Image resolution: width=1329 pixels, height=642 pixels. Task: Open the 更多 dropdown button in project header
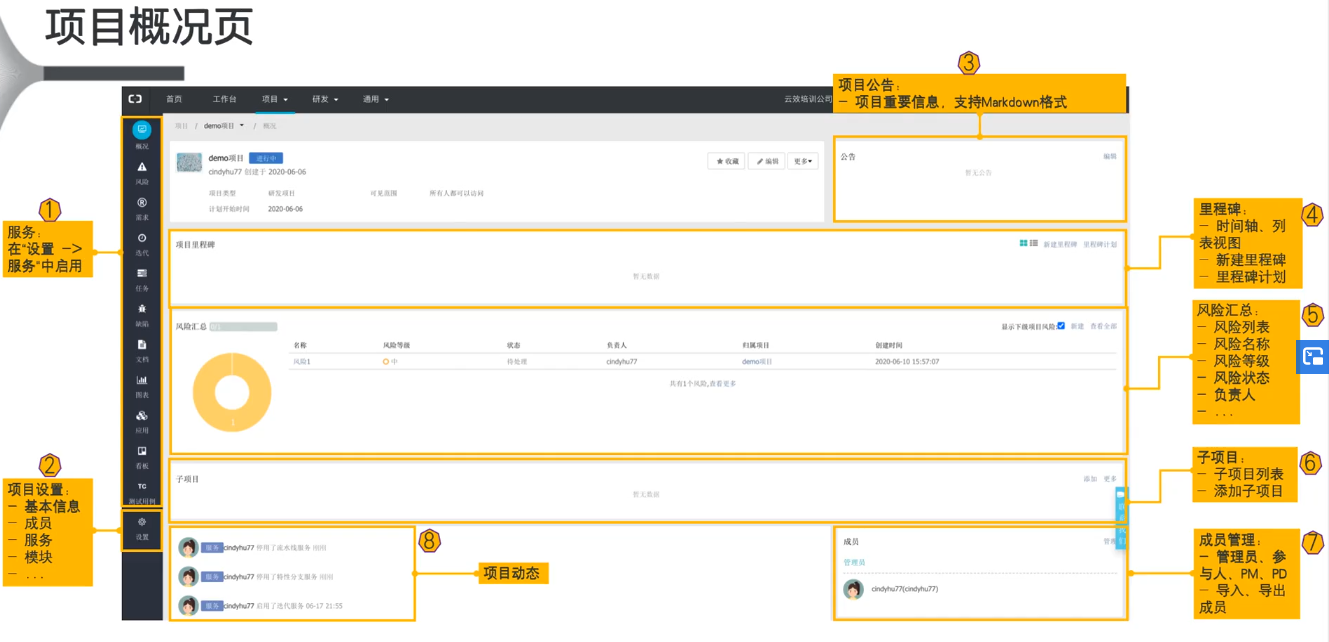point(803,161)
